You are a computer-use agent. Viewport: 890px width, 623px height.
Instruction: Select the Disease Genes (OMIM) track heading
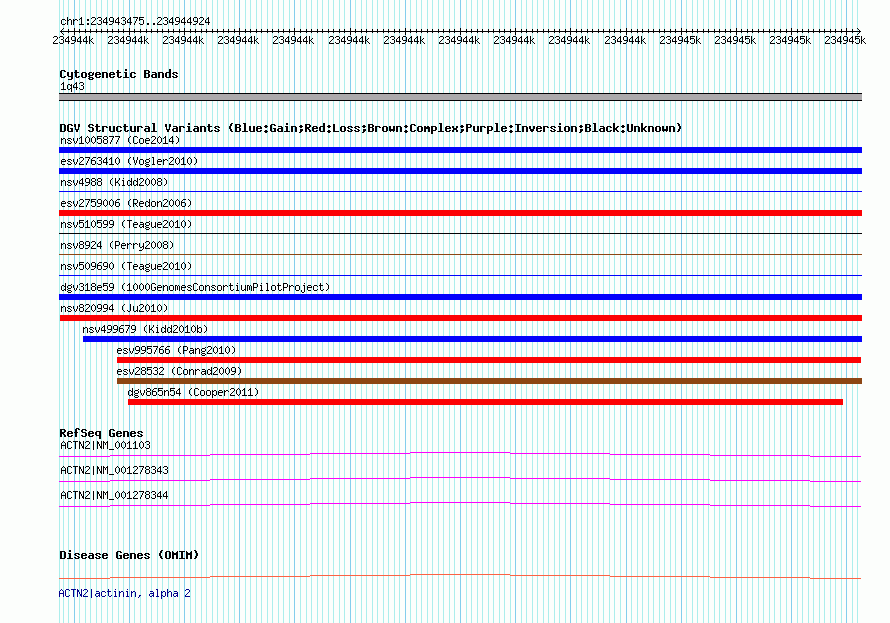(129, 555)
